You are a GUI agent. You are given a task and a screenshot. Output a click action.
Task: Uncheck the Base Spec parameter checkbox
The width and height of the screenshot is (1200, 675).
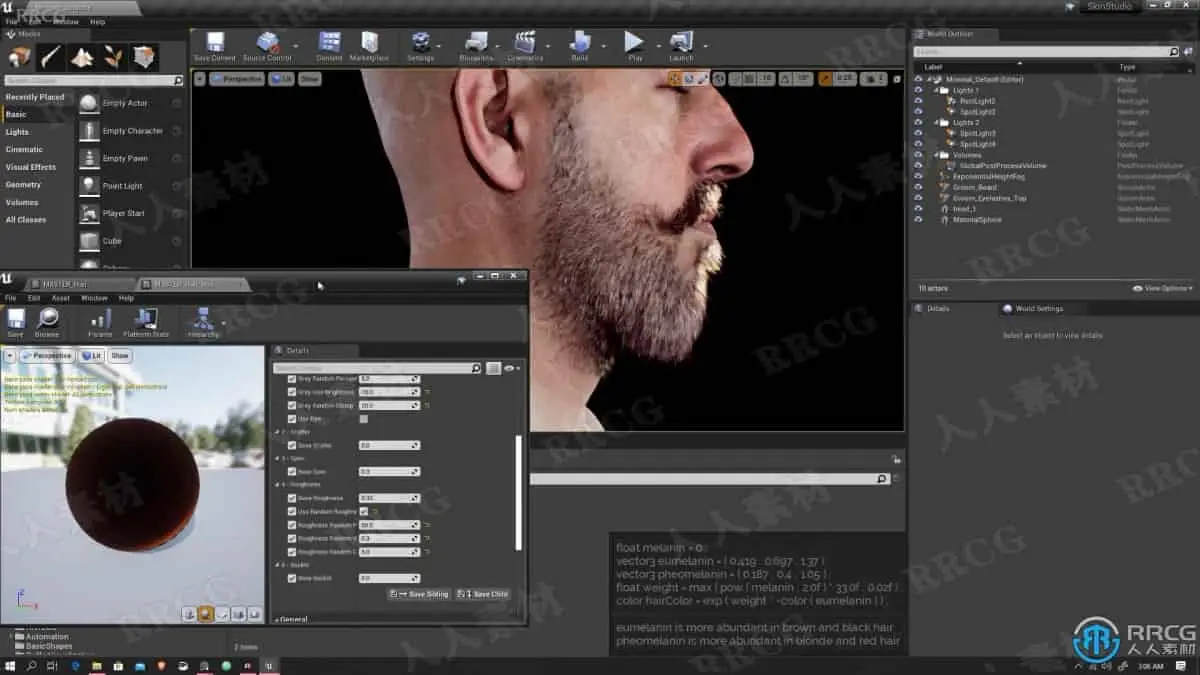click(x=292, y=471)
